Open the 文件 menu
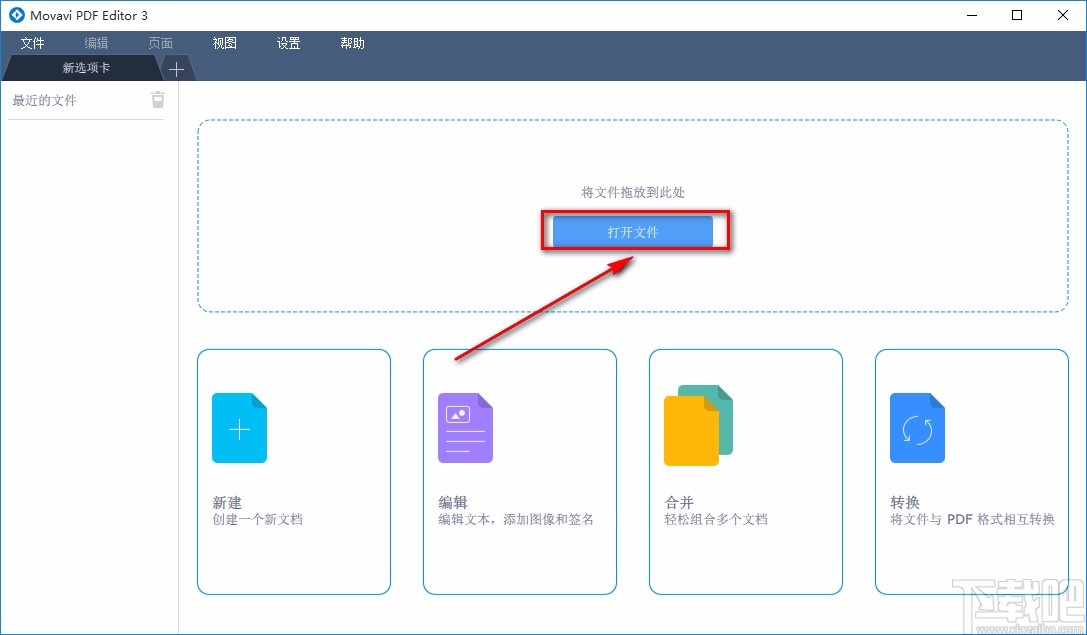1087x635 pixels. [32, 43]
